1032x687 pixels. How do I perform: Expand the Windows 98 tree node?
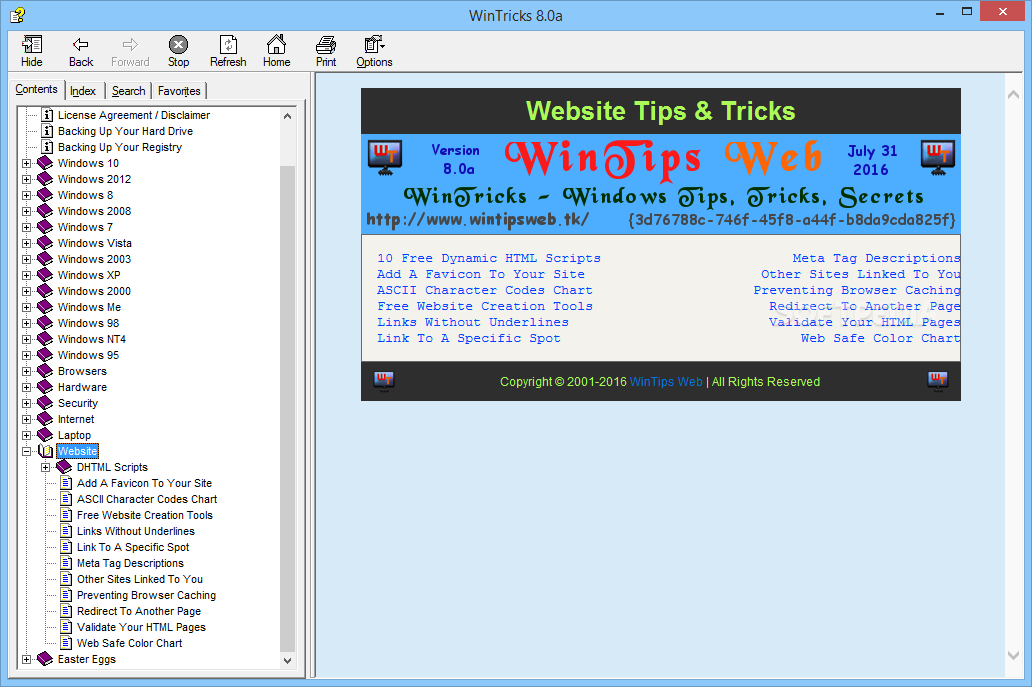click(x=26, y=323)
